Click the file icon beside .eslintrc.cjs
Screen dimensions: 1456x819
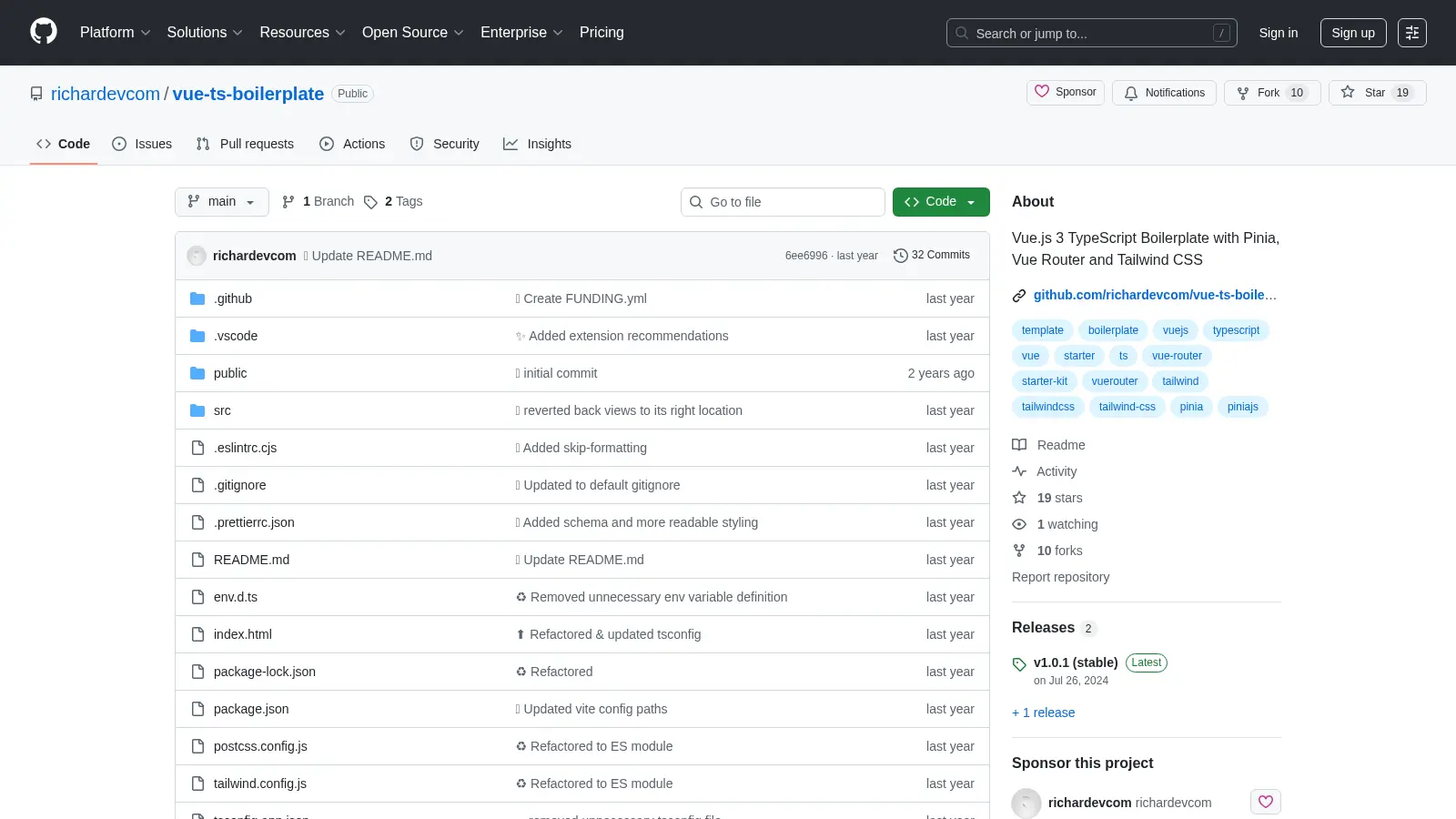pos(197,448)
